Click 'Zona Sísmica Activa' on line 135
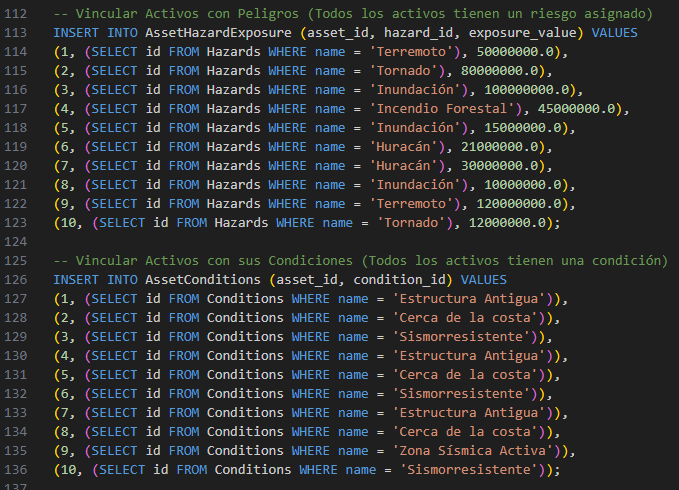This screenshot has width=679, height=490. pos(472,451)
